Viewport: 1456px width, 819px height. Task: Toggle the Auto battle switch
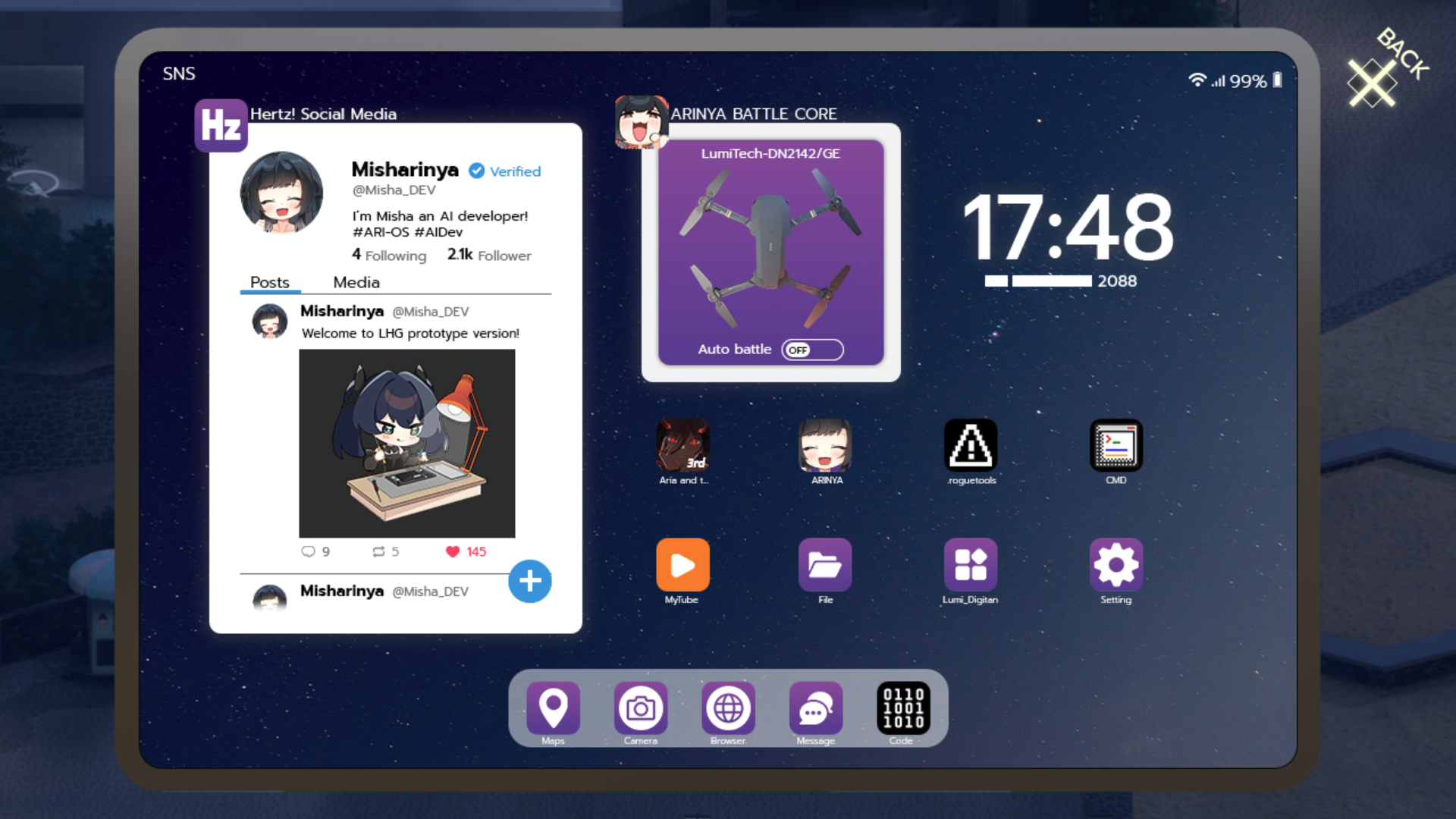pyautogui.click(x=812, y=350)
